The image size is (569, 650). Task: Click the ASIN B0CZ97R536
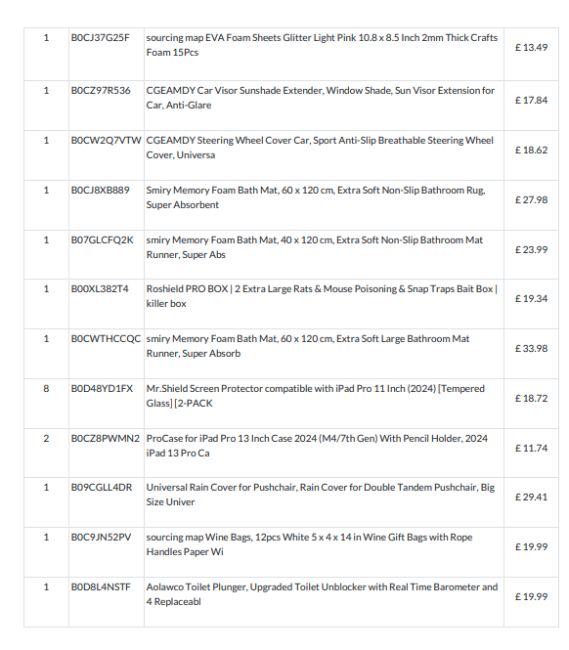coord(101,90)
